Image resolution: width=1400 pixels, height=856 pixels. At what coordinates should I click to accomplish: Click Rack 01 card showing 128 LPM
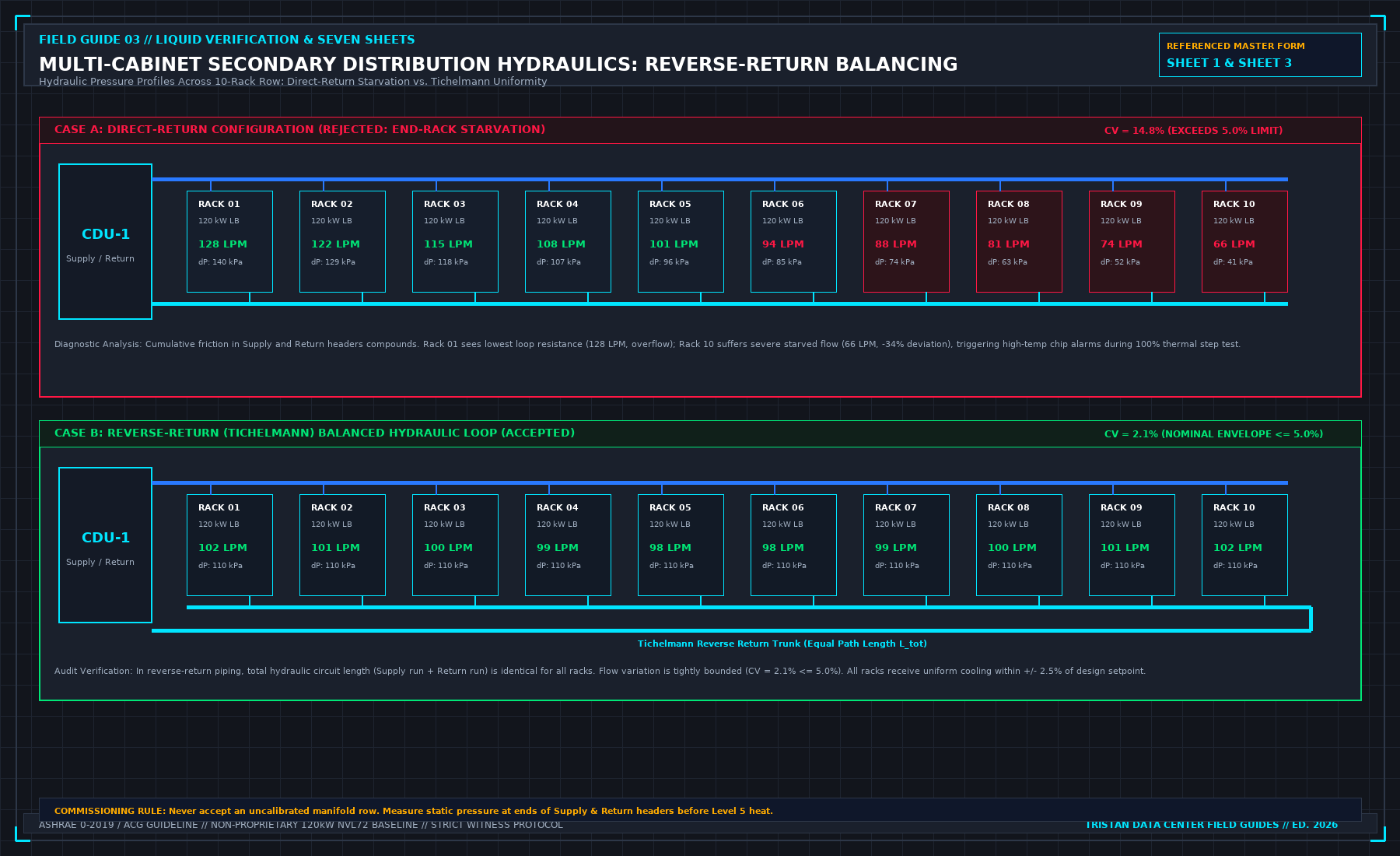[229, 241]
